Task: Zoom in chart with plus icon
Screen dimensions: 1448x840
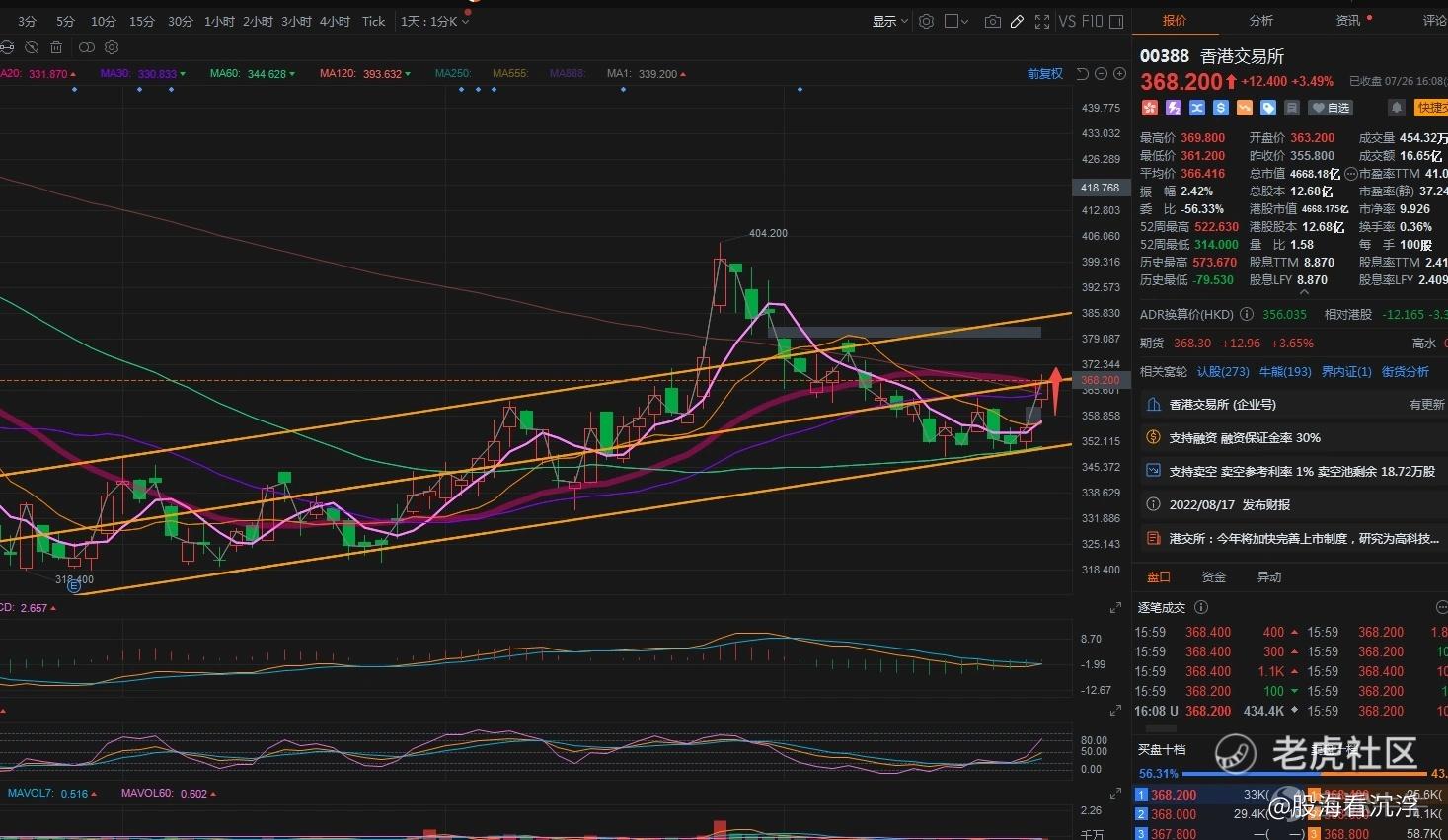Action: coord(1119,74)
